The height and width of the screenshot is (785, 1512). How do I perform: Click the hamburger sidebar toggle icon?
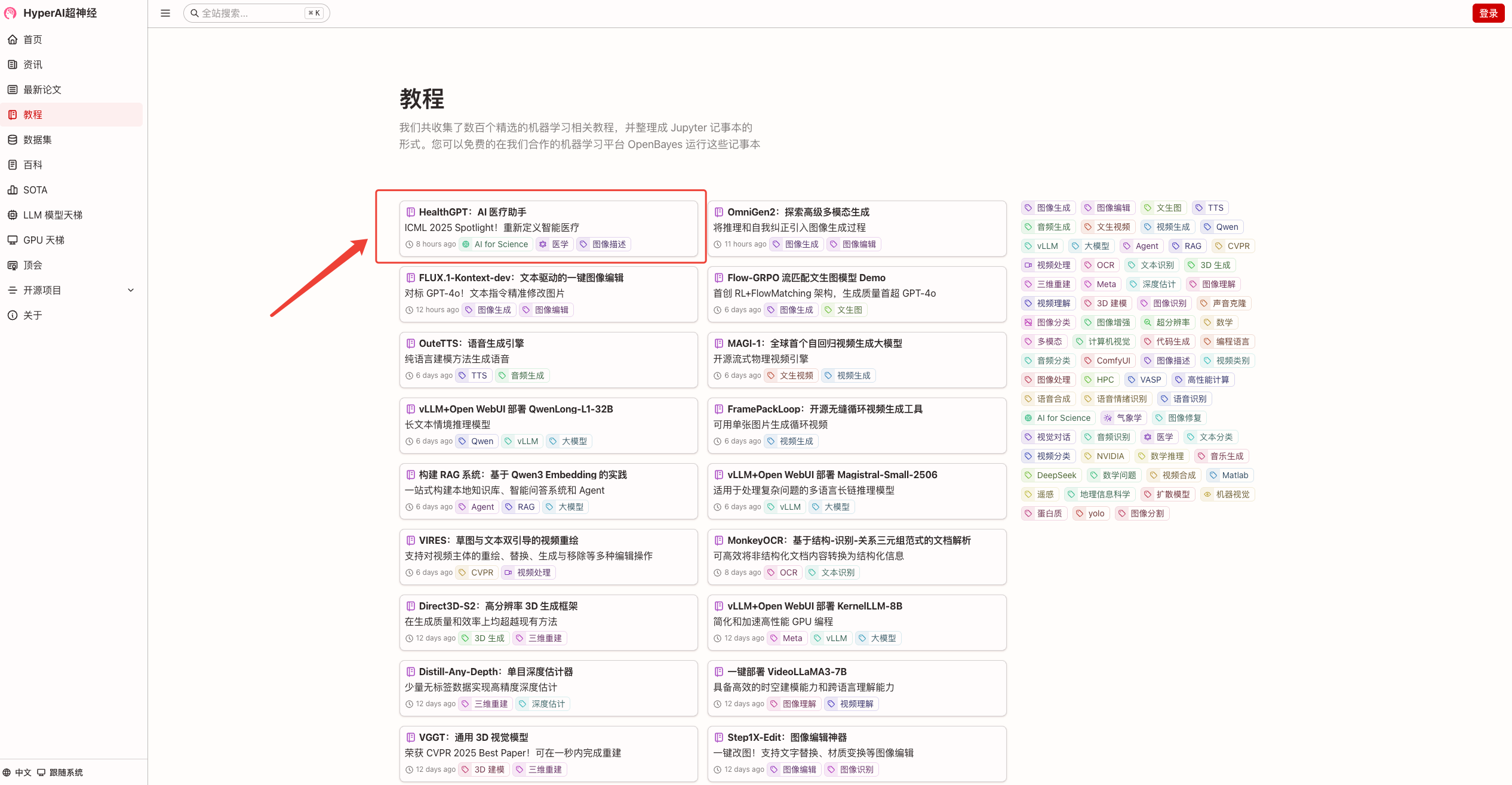[x=165, y=13]
